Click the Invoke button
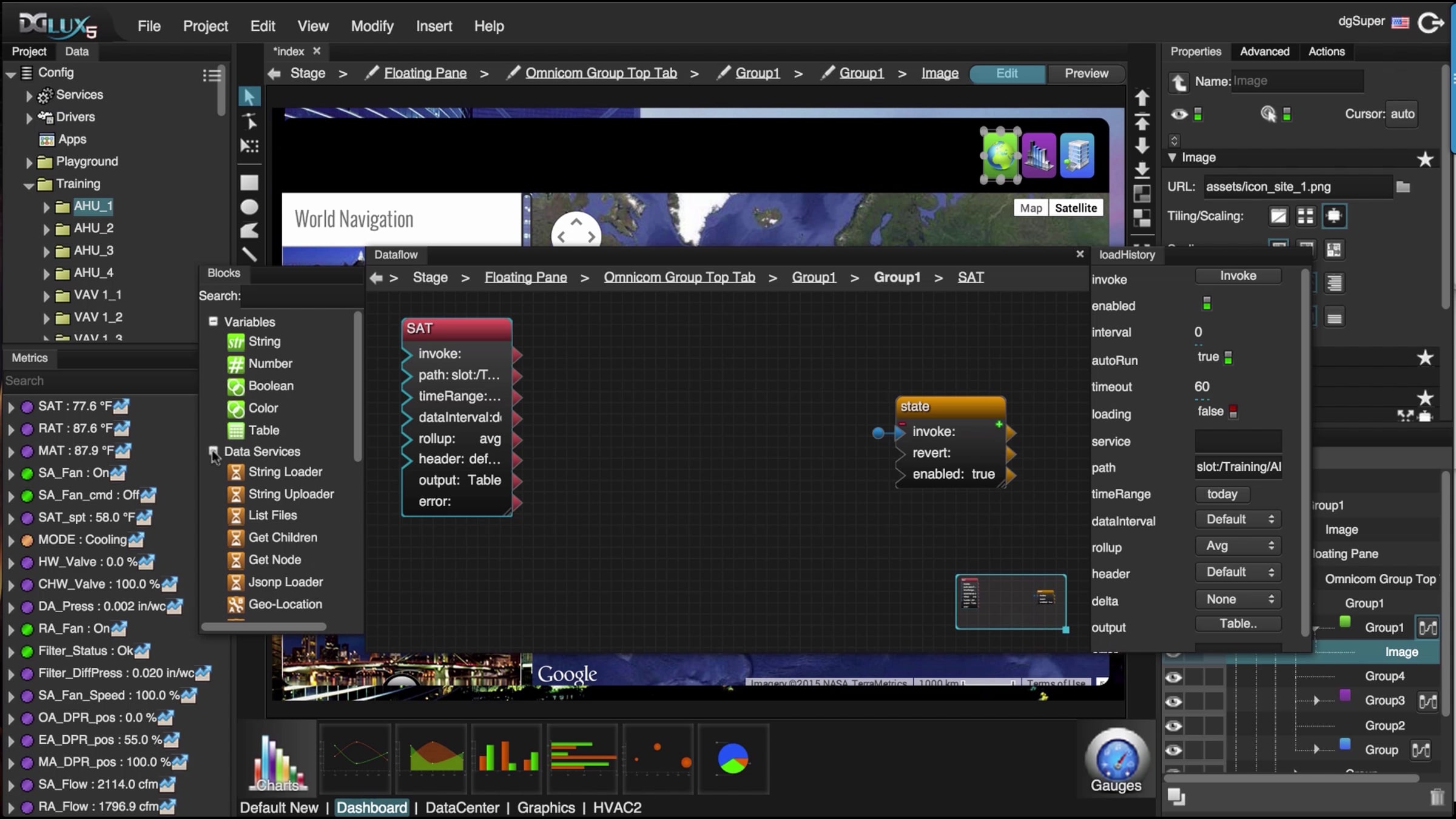The height and width of the screenshot is (819, 1456). [1238, 276]
